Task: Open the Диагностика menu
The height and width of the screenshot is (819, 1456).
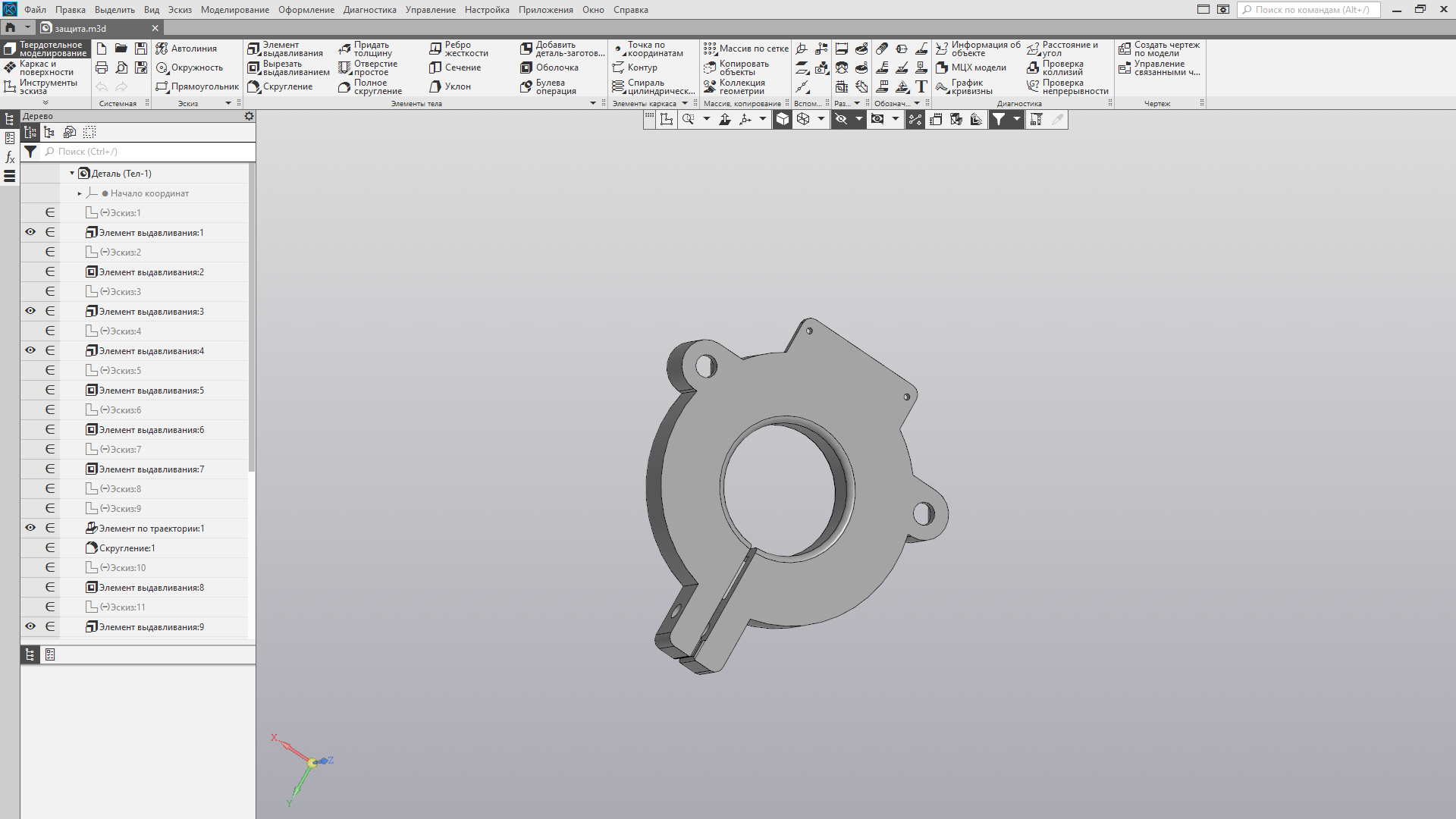Action: tap(369, 10)
